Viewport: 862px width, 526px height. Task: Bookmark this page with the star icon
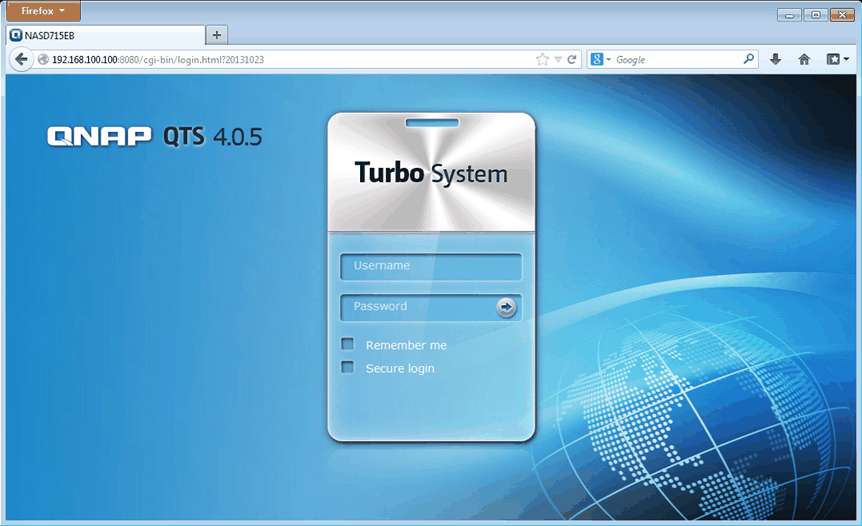(542, 60)
